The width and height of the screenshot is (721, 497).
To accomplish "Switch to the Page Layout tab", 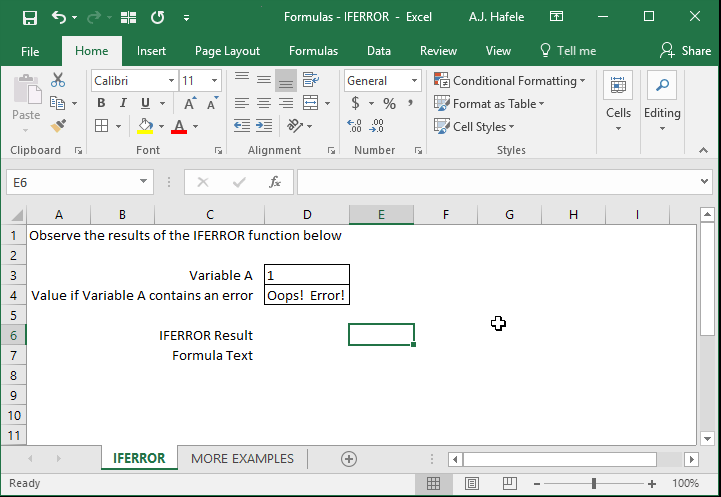I will (x=227, y=51).
